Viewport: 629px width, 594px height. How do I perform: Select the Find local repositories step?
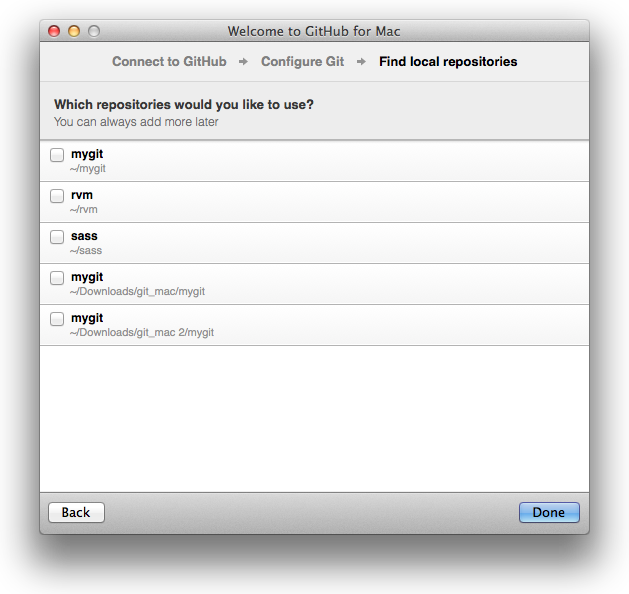(448, 62)
